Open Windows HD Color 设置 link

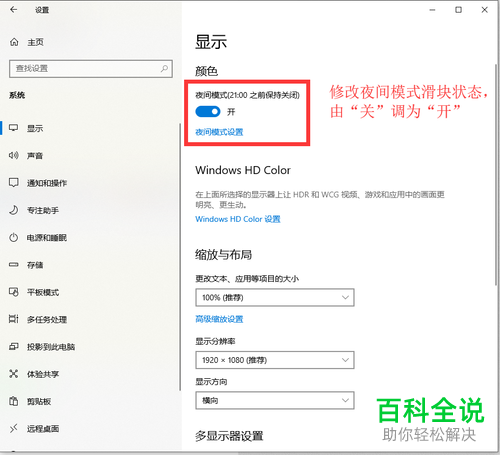coord(238,219)
